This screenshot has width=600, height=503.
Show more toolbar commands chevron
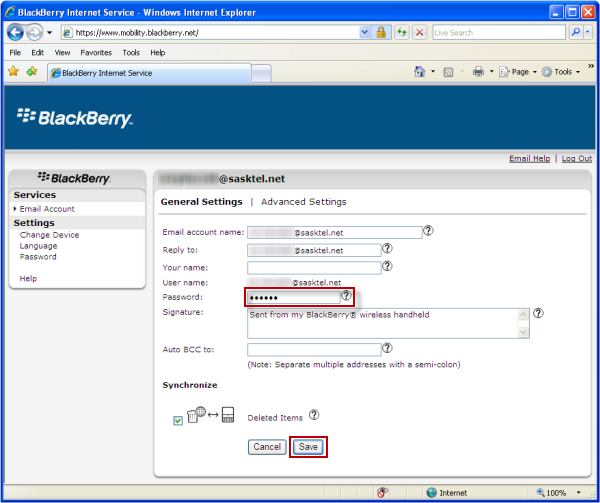coord(591,66)
